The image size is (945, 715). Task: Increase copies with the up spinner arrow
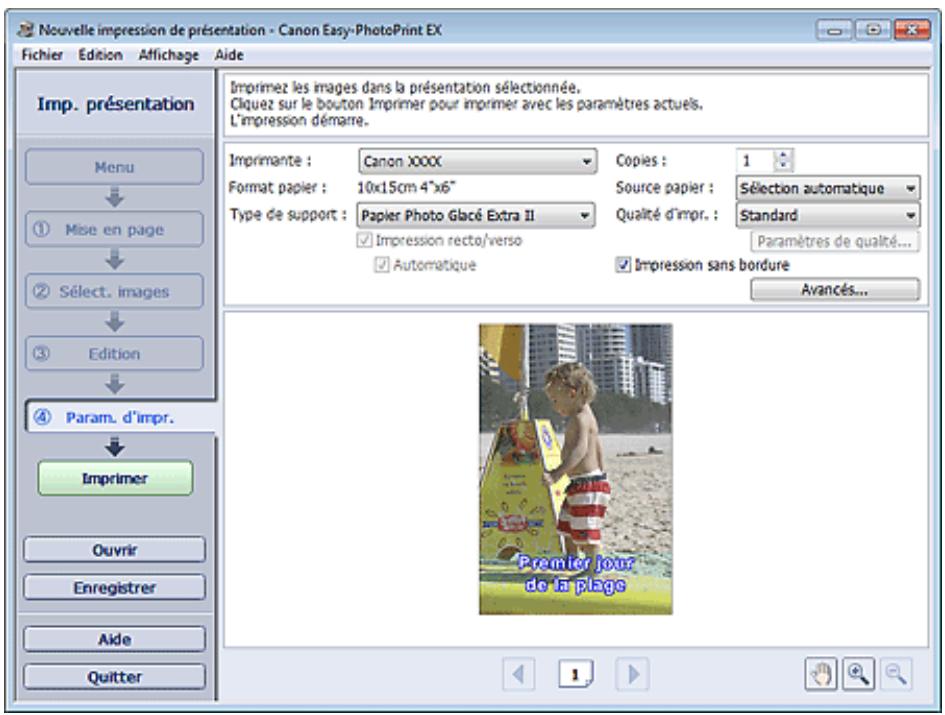click(x=783, y=155)
